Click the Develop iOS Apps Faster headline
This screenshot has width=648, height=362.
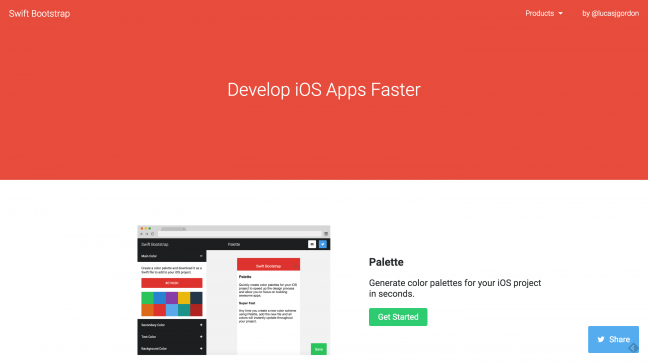[x=324, y=90]
